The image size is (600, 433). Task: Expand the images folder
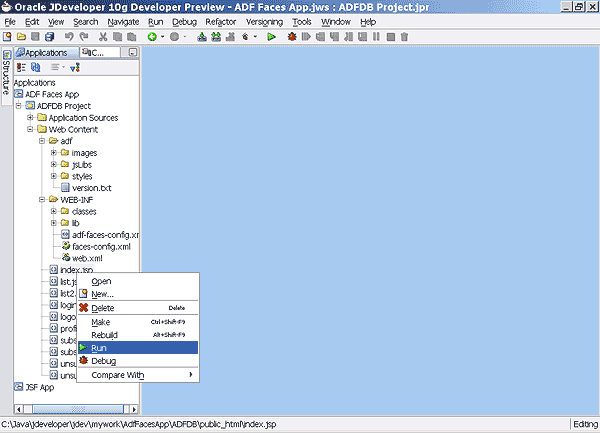tap(54, 153)
